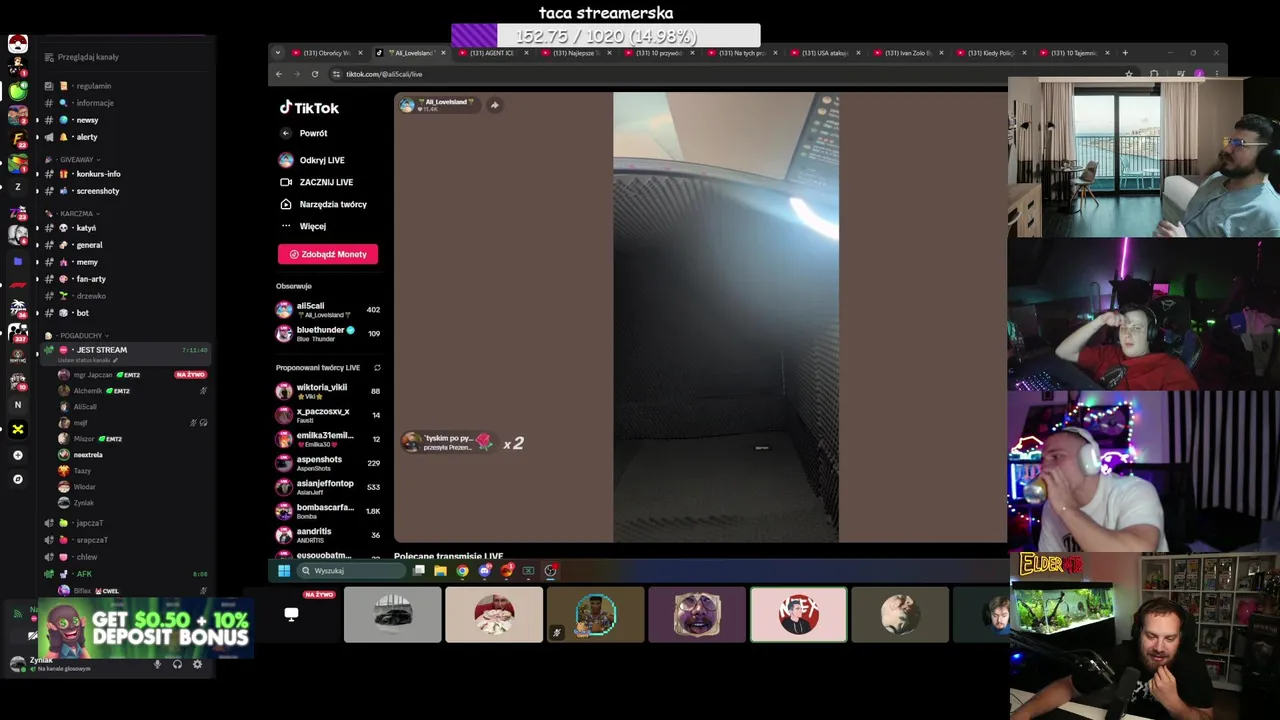Open x_paczosxv_x suggested LIVE creator
This screenshot has height=720, width=1280.
(328, 415)
